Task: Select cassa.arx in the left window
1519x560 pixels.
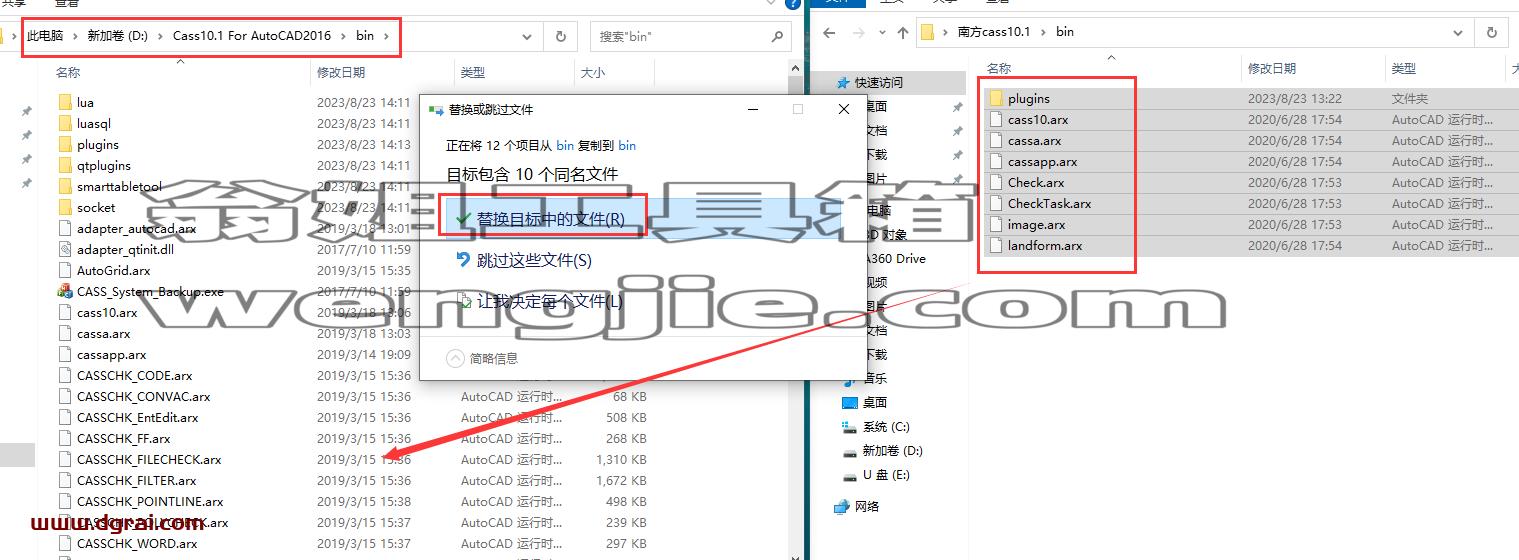Action: click(103, 334)
